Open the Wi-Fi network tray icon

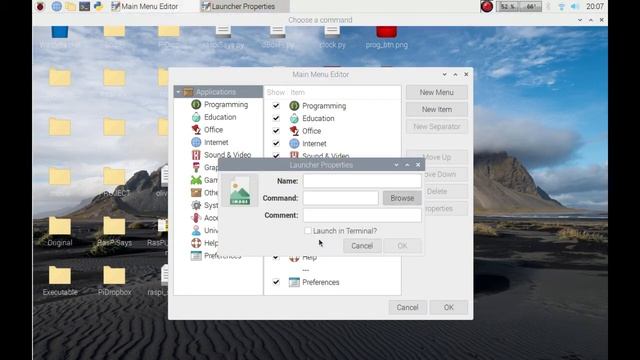coord(562,7)
